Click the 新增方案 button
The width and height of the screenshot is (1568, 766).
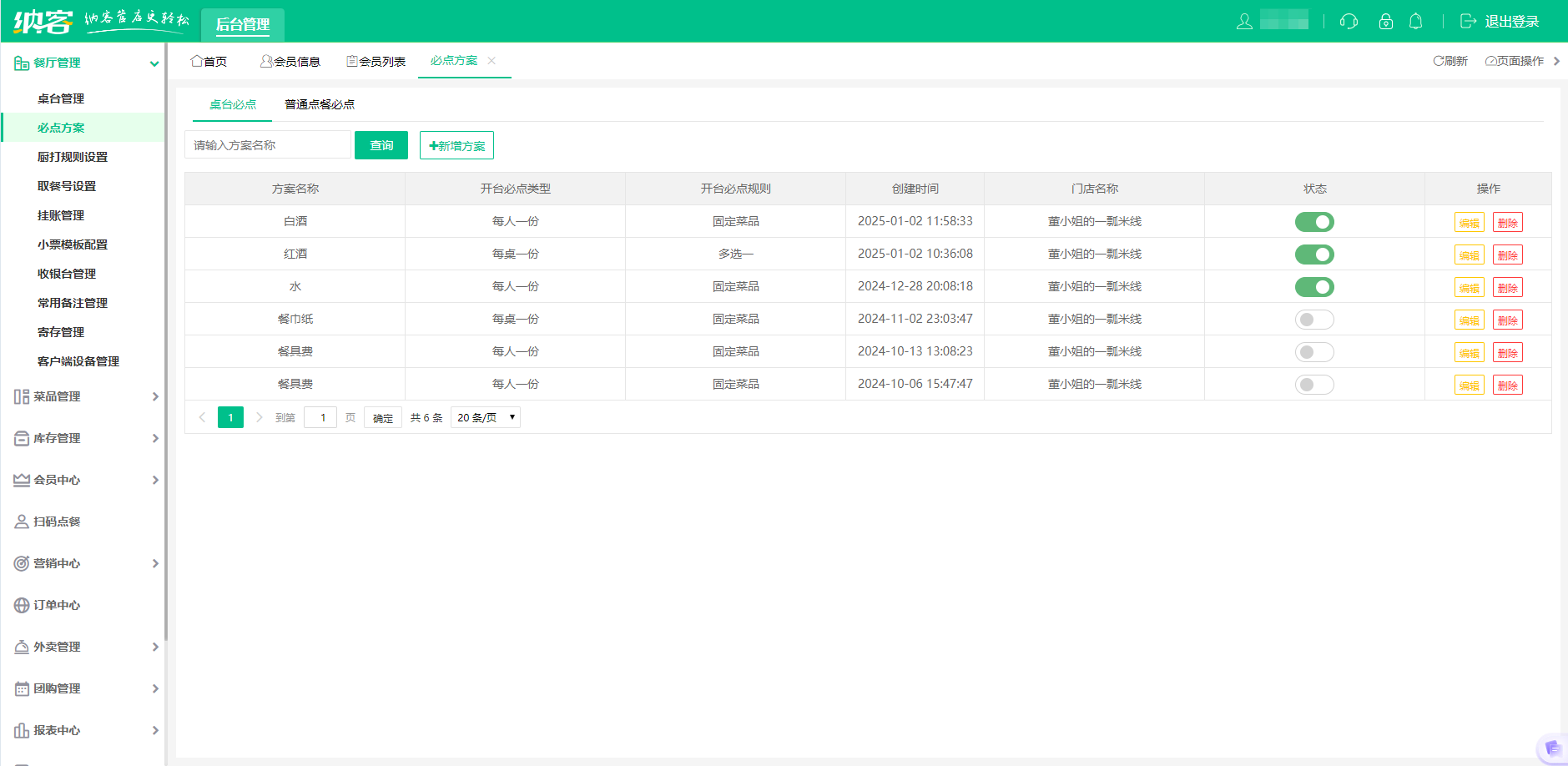(x=456, y=145)
